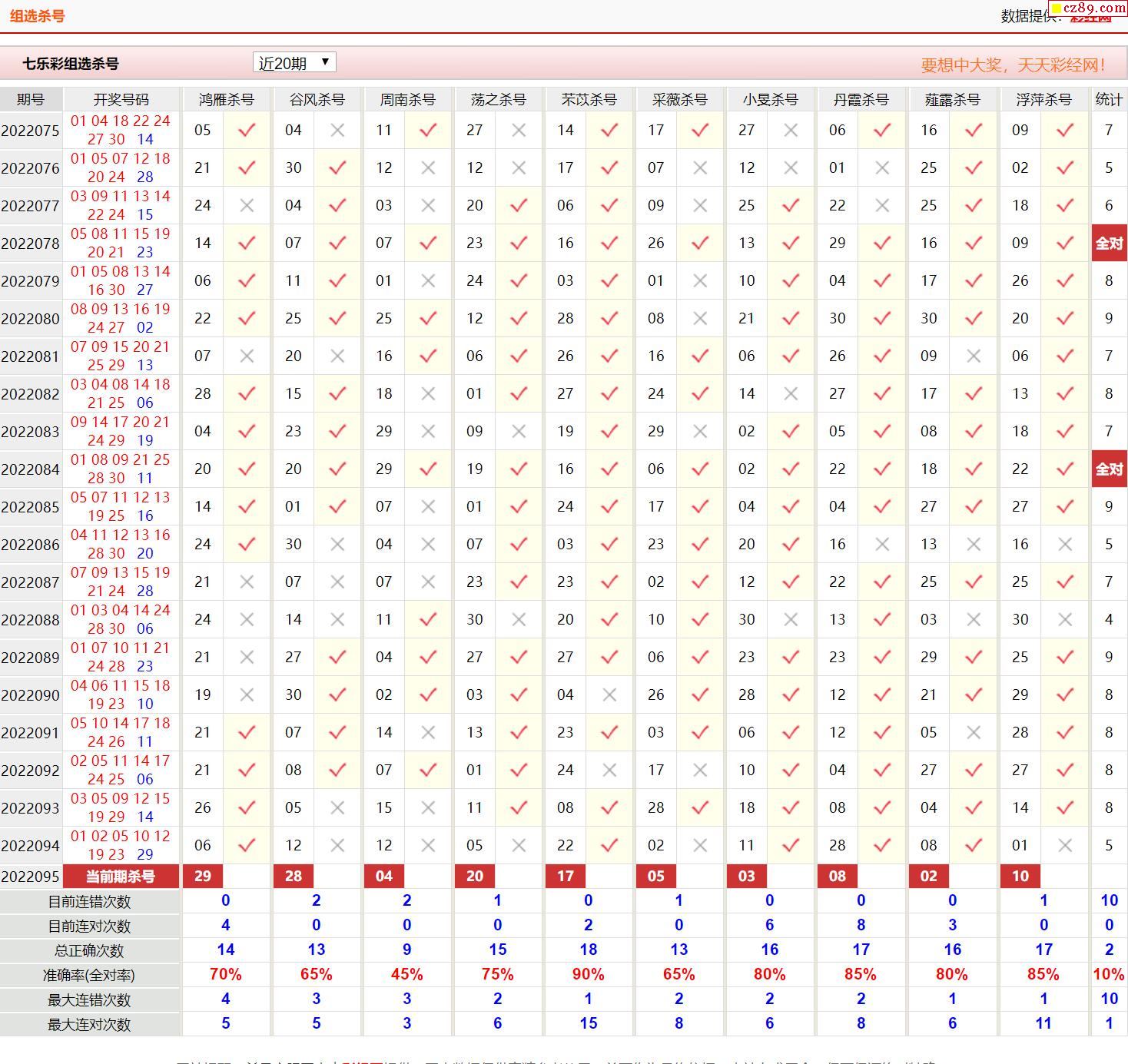This screenshot has width=1128, height=1064.
Task: Click the 期号 column header
Action: pyautogui.click(x=31, y=100)
